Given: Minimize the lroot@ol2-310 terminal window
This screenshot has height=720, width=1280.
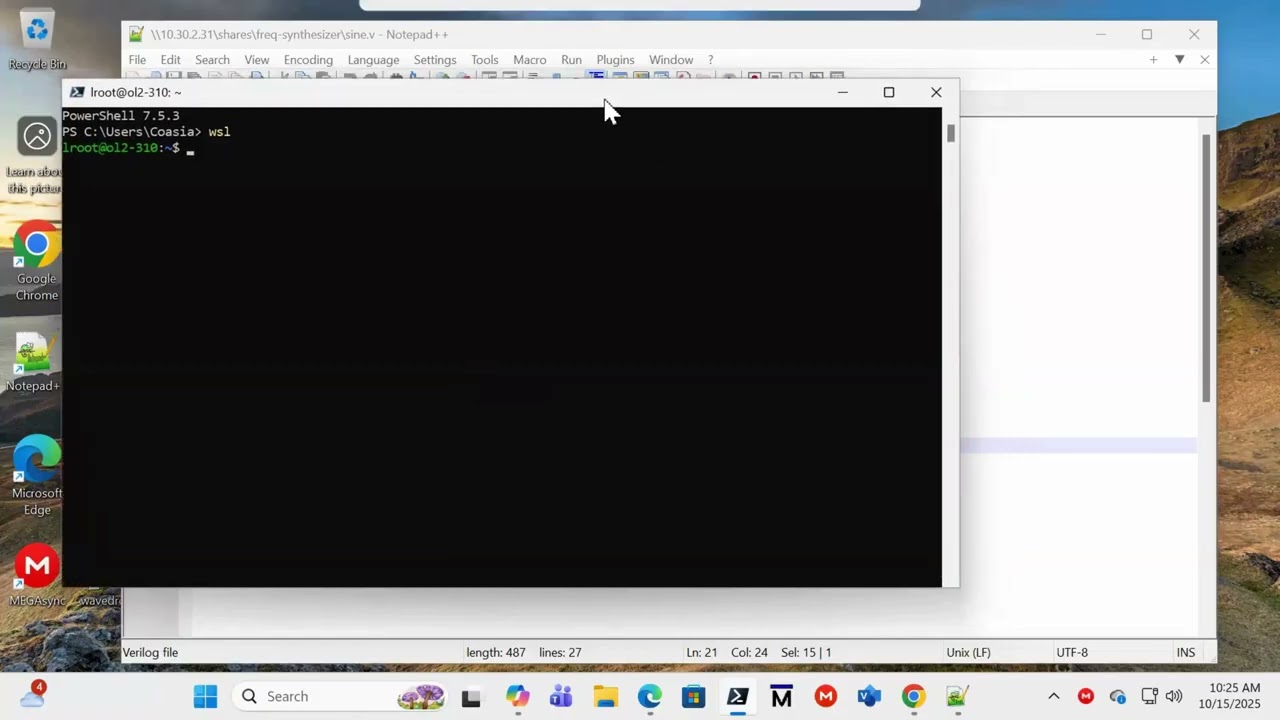Looking at the screenshot, I should [x=842, y=92].
